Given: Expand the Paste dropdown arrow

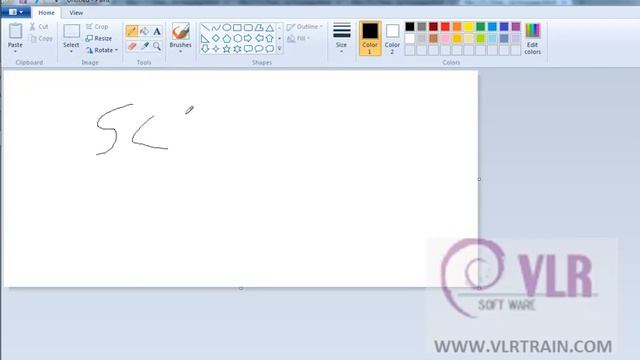Looking at the screenshot, I should 16,50.
